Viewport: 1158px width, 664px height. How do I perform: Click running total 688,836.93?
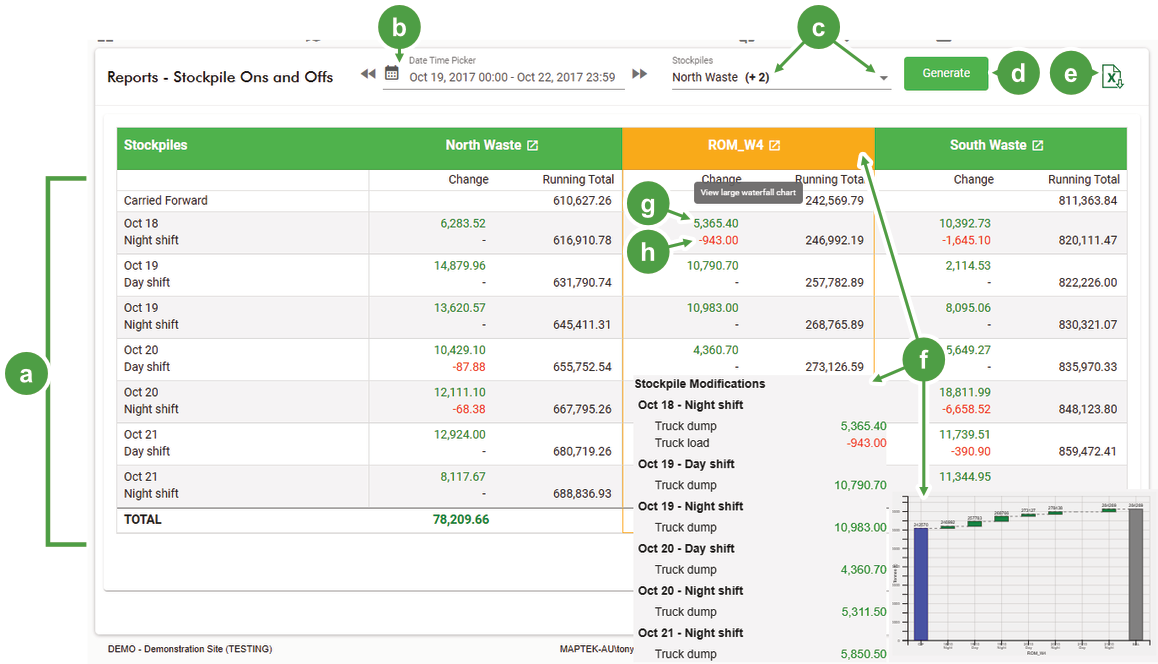(582, 494)
